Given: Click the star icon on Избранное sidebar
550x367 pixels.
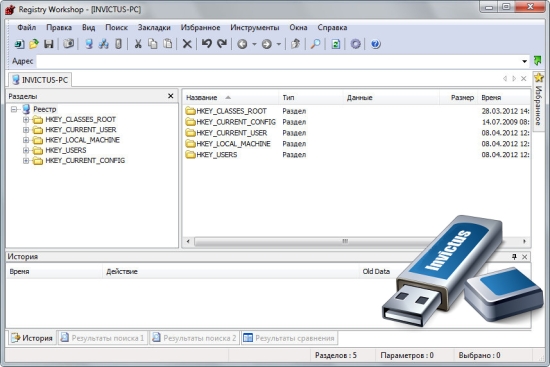Looking at the screenshot, I should [539, 78].
